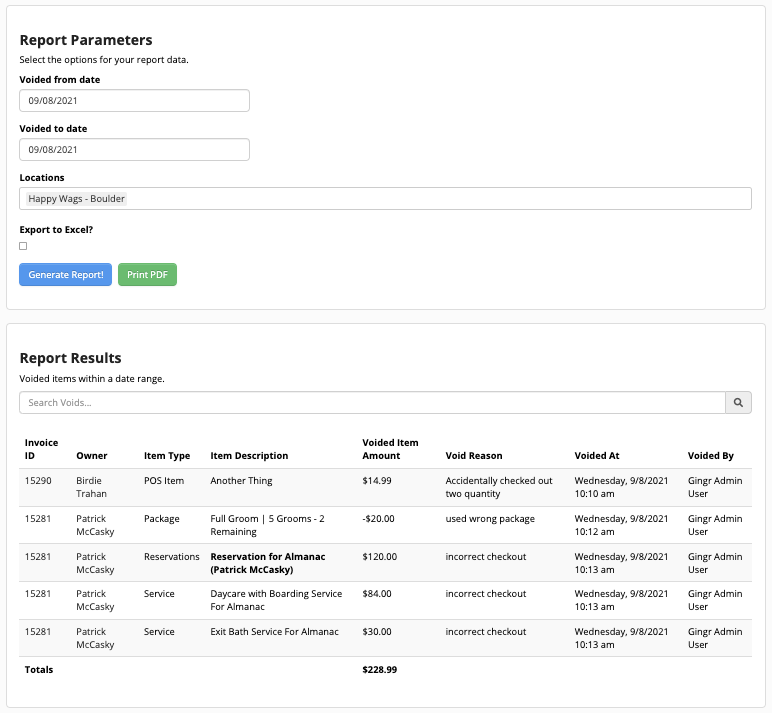Sort by Voided By column header
Image resolution: width=772 pixels, height=713 pixels.
tap(710, 455)
